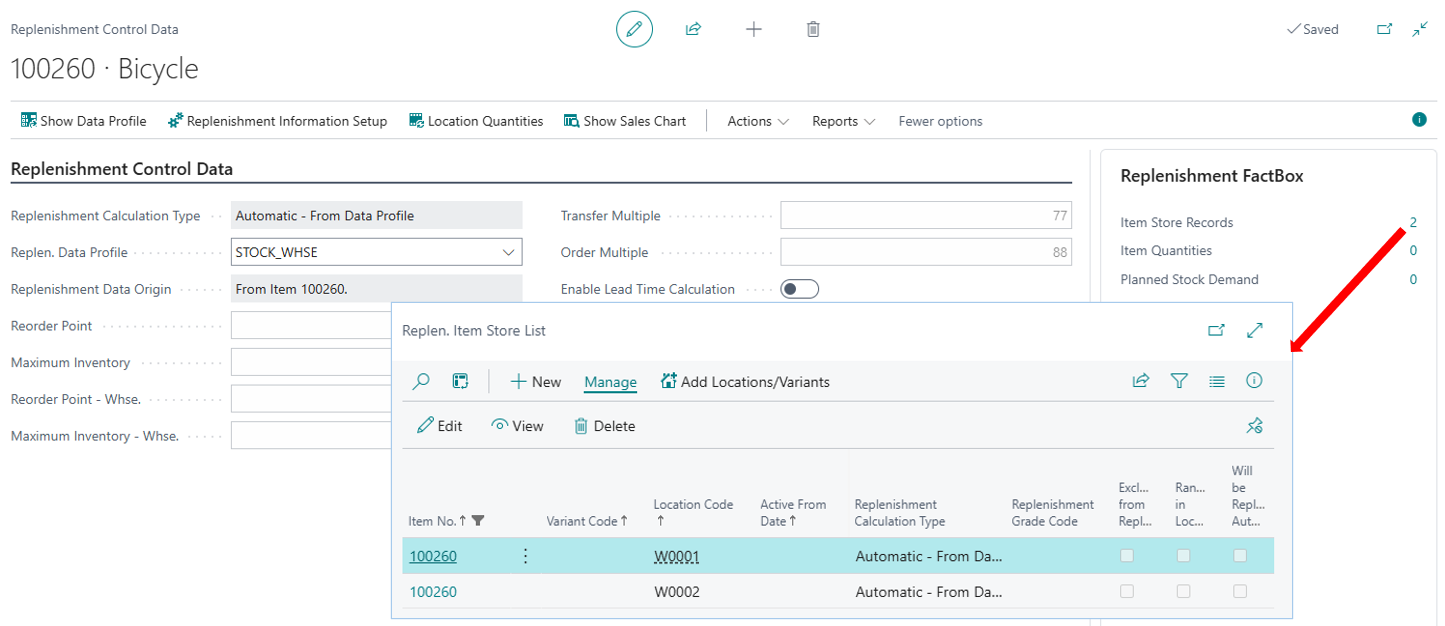This screenshot has width=1445, height=626.
Task: Click the trash delete icon in header
Action: 813,29
